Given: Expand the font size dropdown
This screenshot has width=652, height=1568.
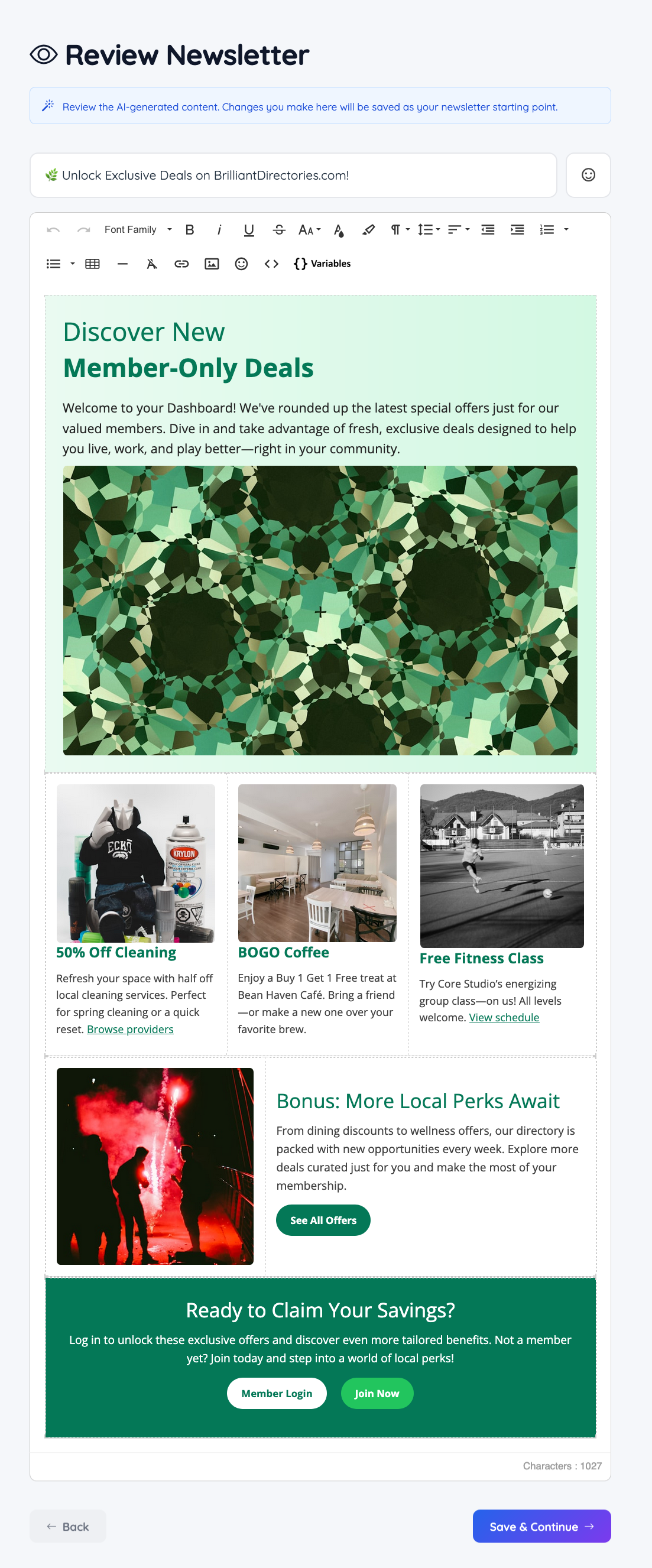Looking at the screenshot, I should (309, 229).
